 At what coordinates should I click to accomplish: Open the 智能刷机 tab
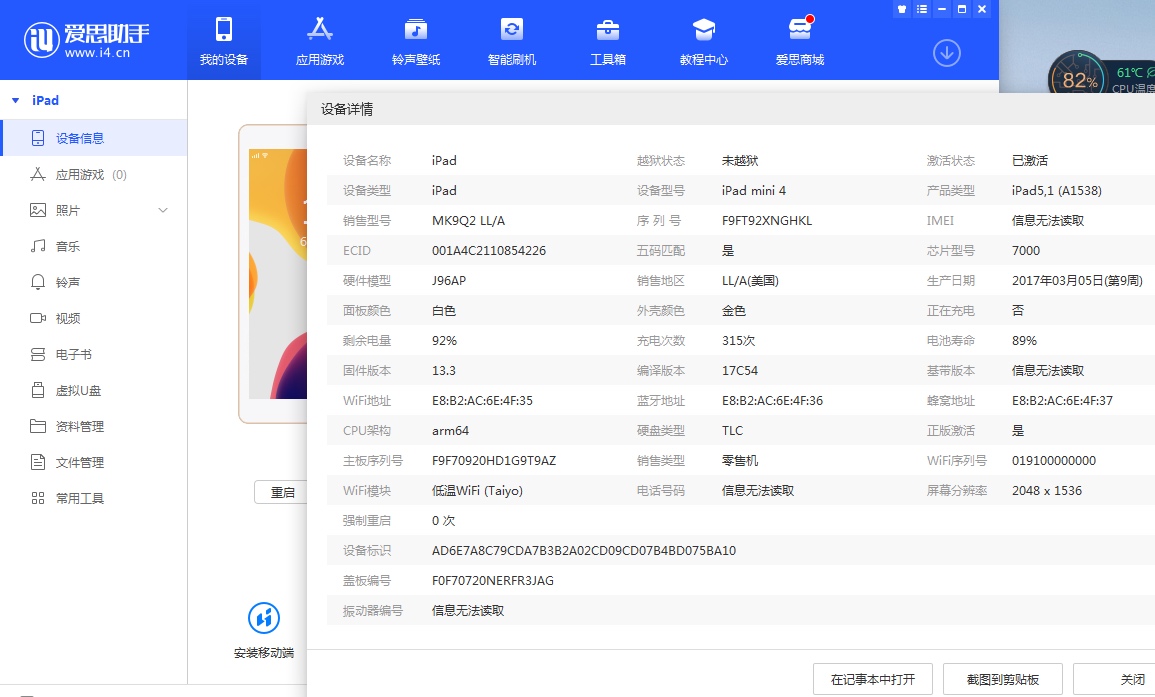pyautogui.click(x=512, y=42)
